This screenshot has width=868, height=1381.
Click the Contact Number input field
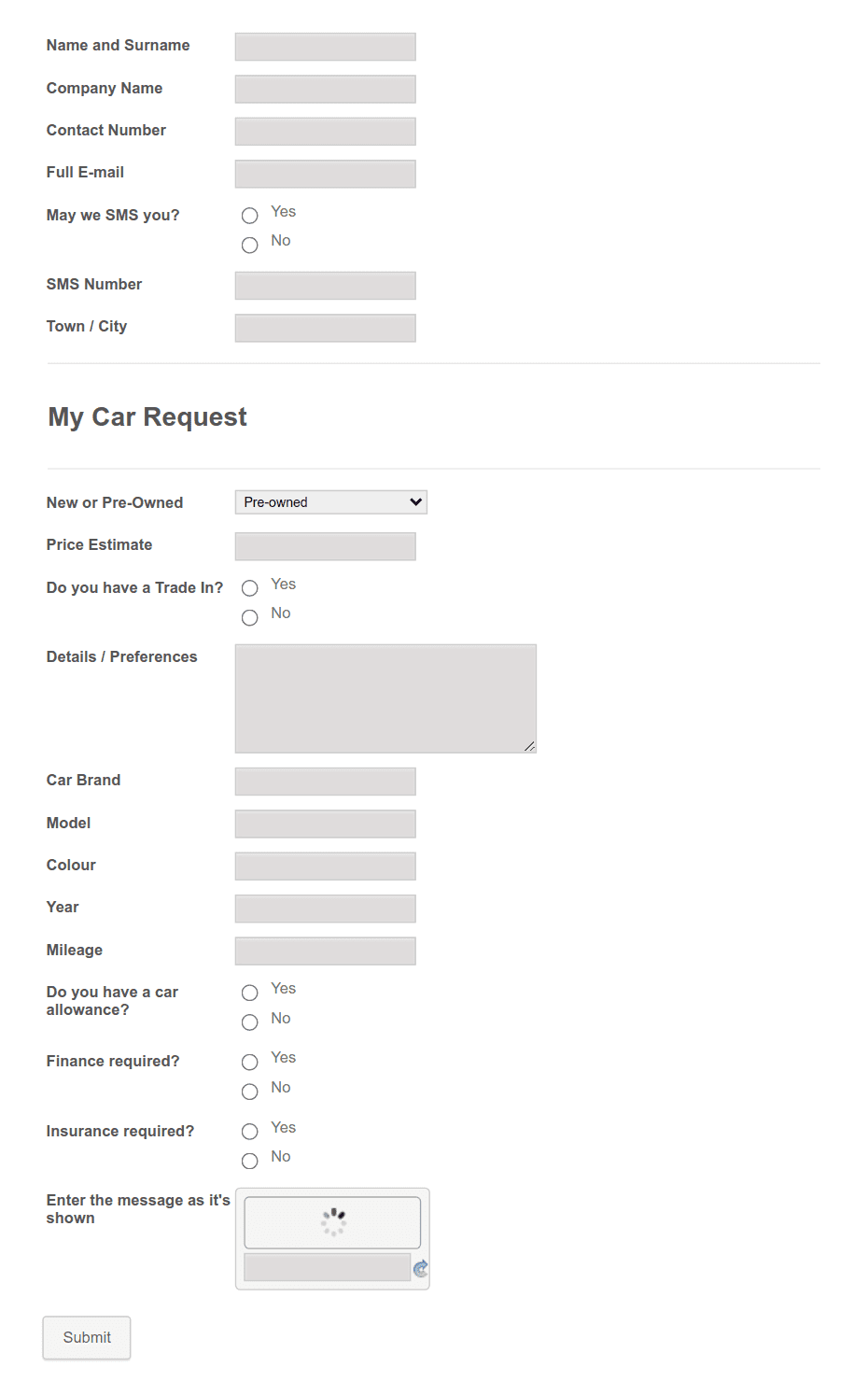tap(325, 131)
